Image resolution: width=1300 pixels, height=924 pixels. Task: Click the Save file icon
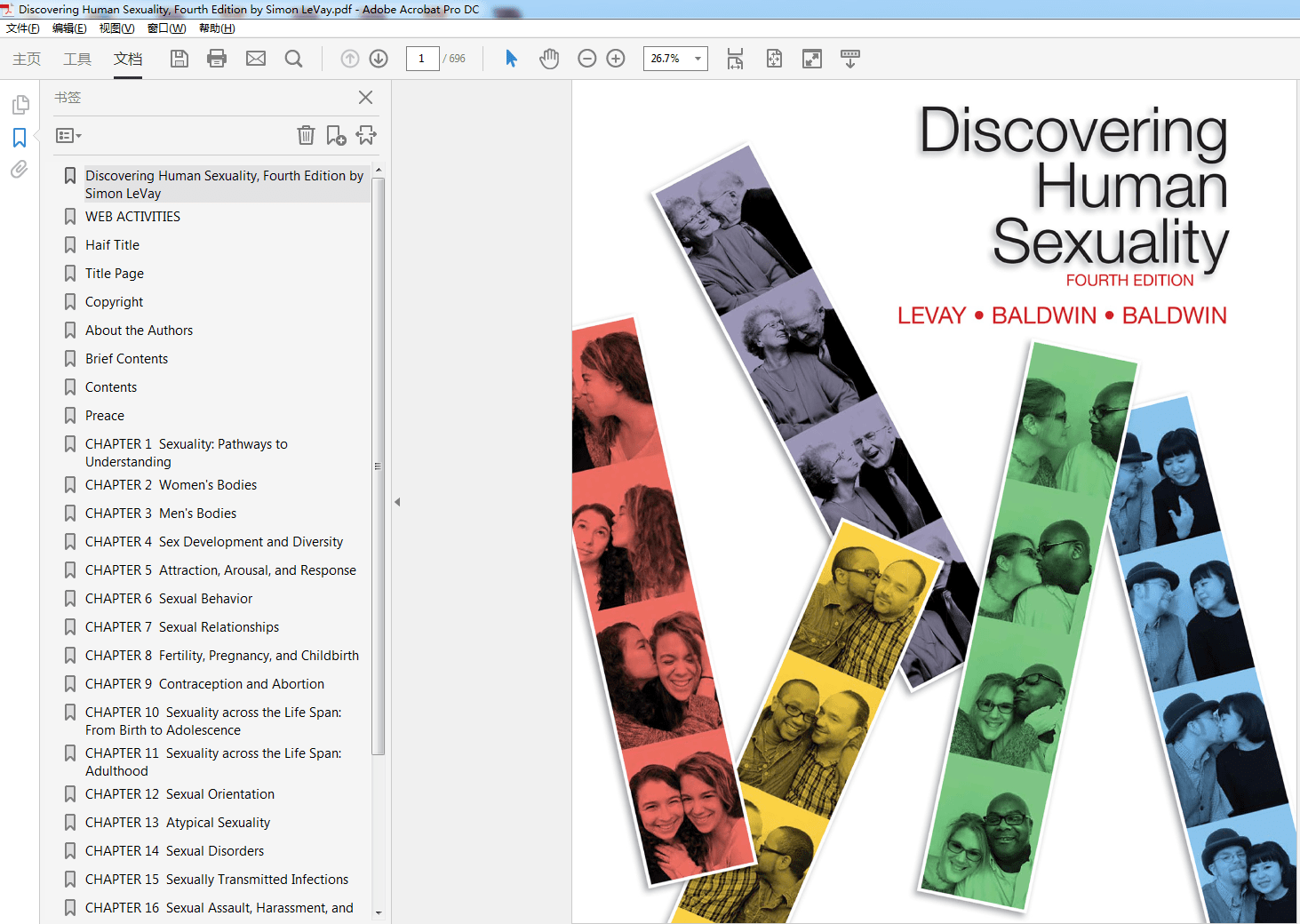[x=179, y=59]
